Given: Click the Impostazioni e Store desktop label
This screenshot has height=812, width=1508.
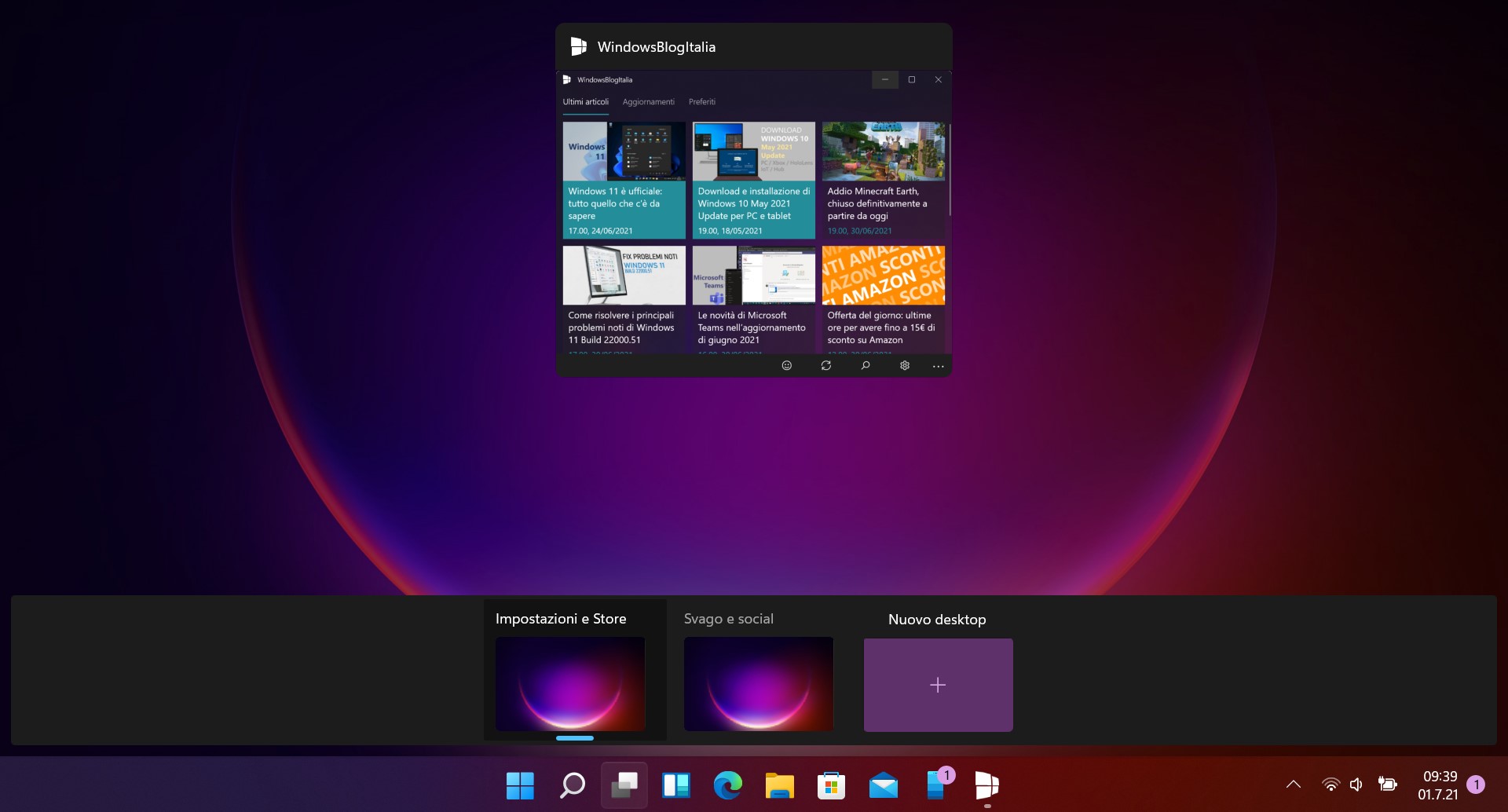Looking at the screenshot, I should 561,619.
